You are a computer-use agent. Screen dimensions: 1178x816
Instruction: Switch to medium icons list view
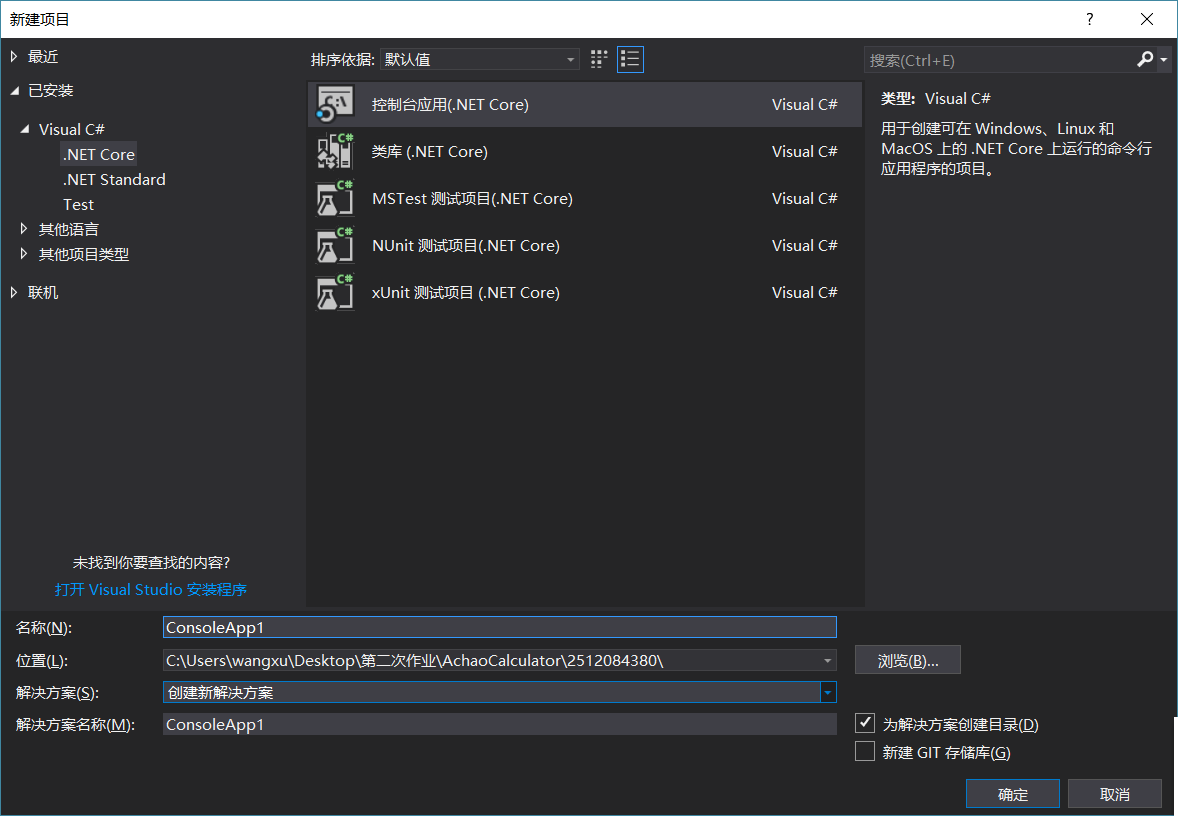coord(630,59)
